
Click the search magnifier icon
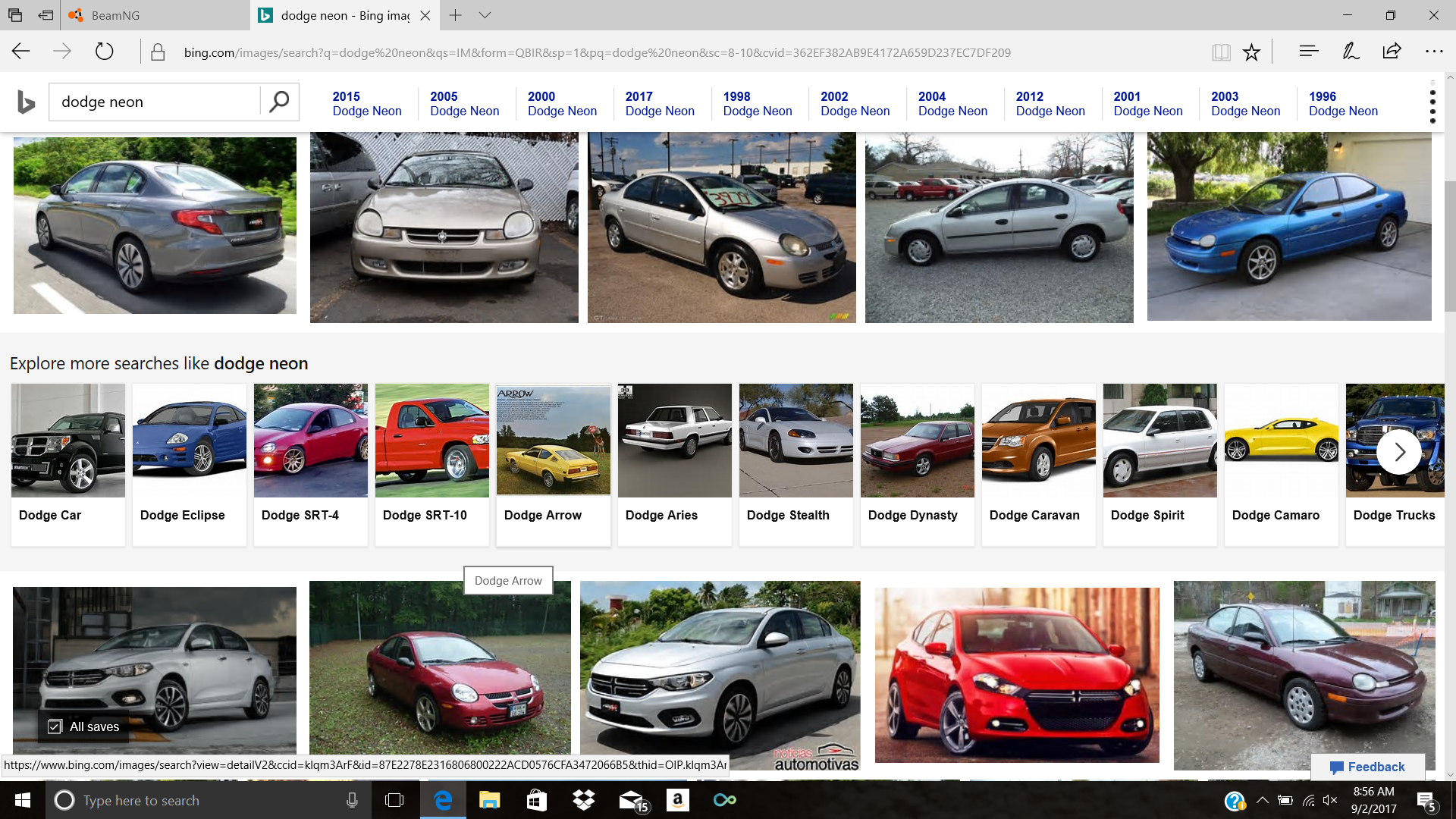click(x=279, y=102)
